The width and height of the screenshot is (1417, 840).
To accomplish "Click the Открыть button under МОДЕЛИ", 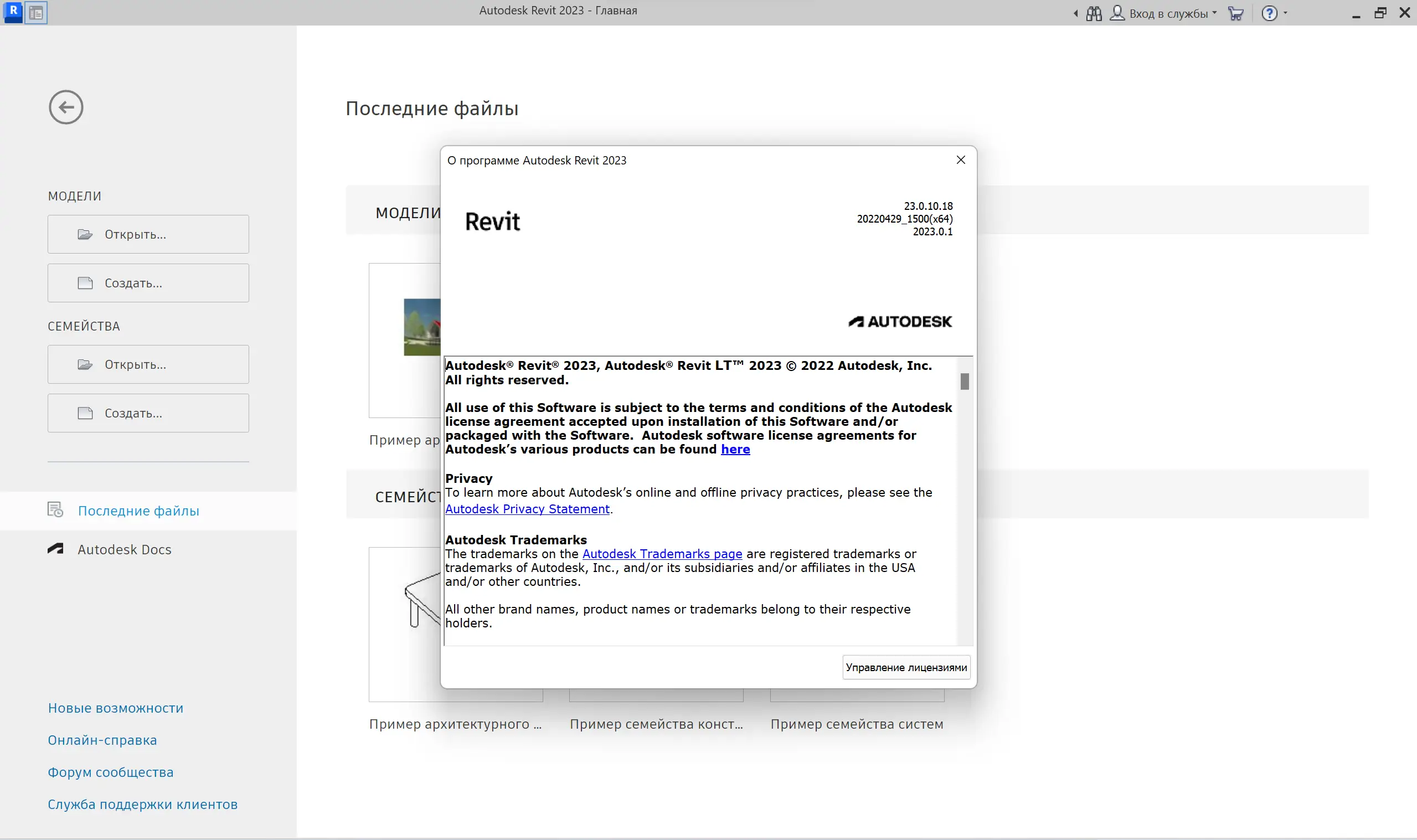I will pyautogui.click(x=148, y=234).
